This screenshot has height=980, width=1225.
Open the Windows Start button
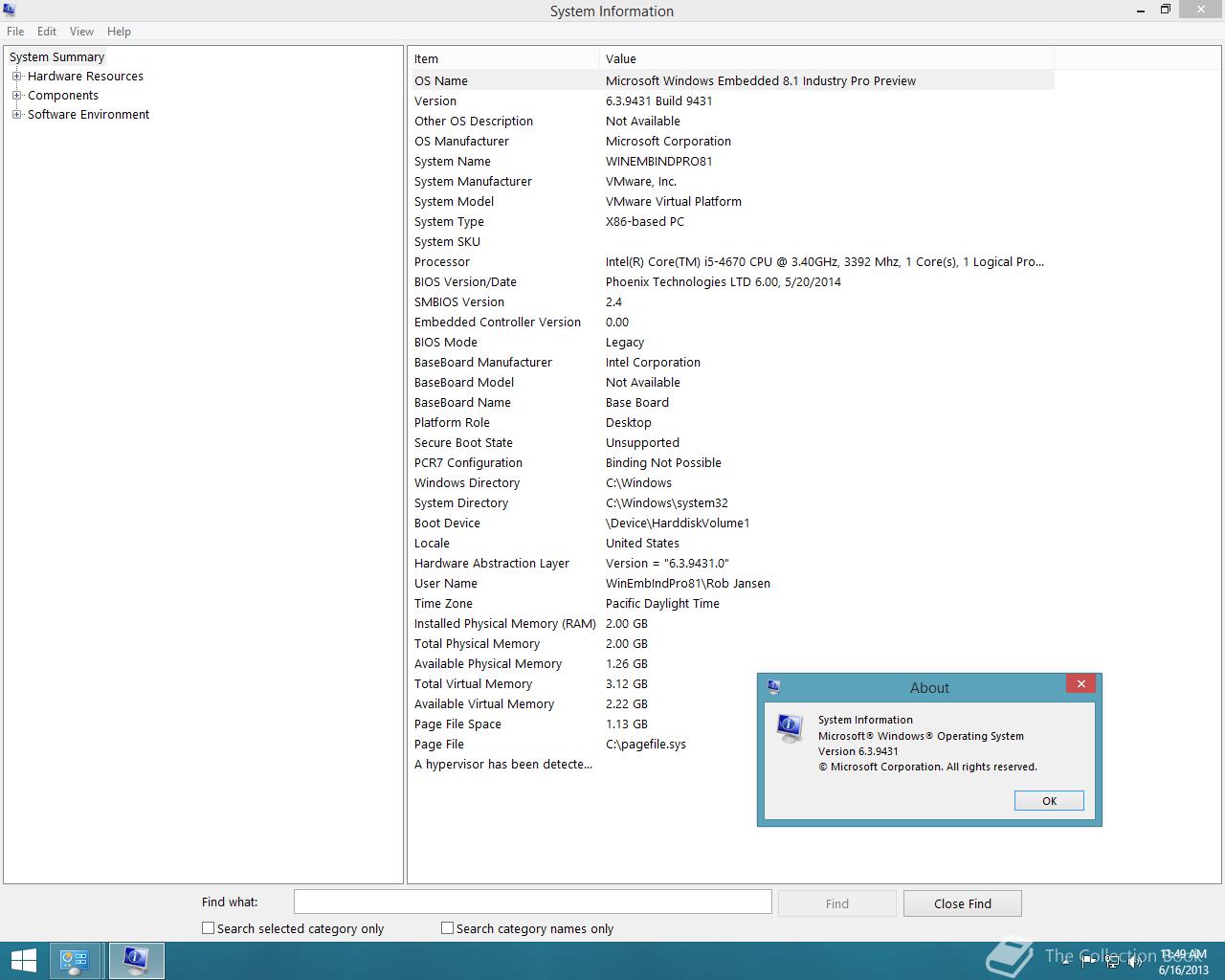(23, 961)
